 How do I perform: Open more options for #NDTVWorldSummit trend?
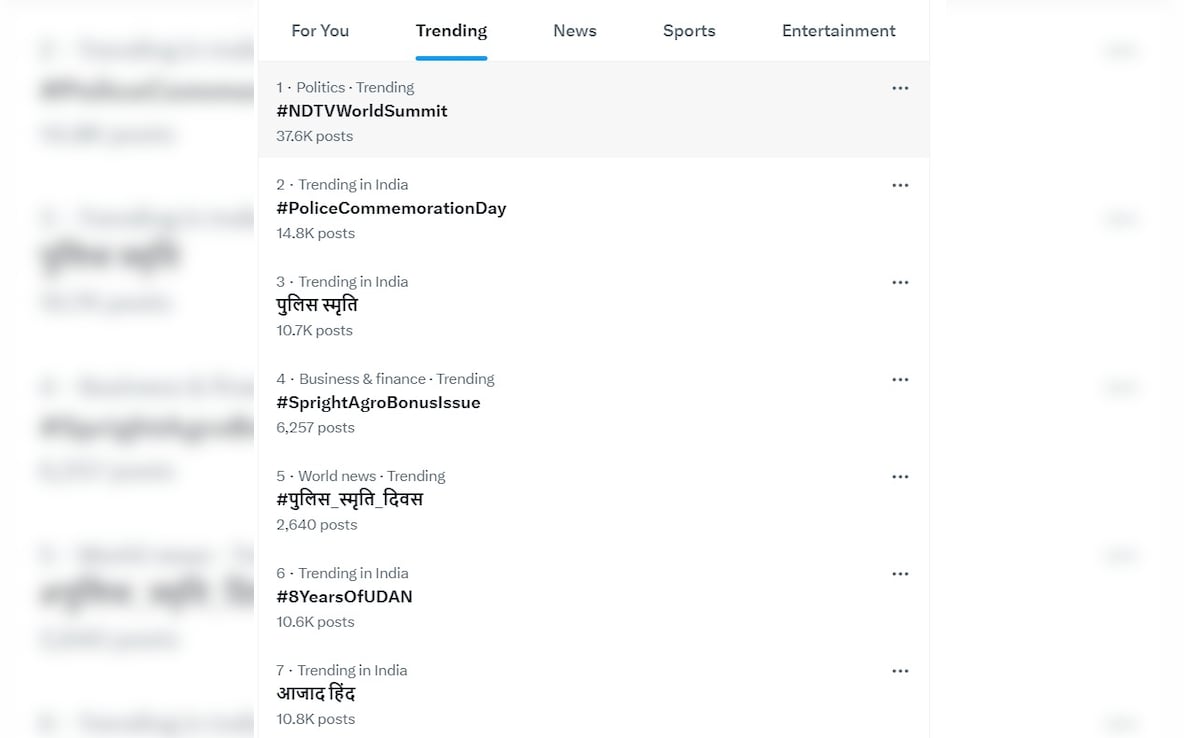click(x=900, y=88)
